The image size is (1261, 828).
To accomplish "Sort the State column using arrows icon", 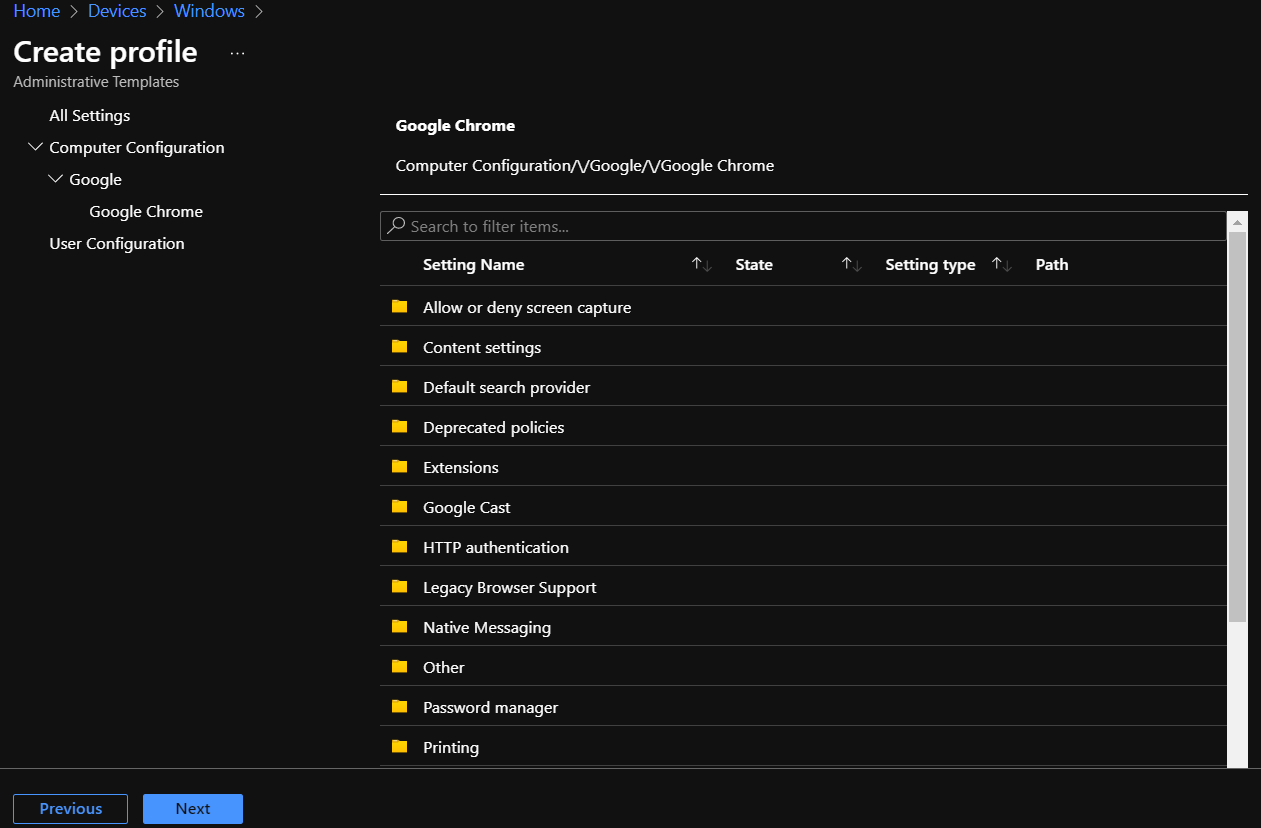I will [x=852, y=265].
